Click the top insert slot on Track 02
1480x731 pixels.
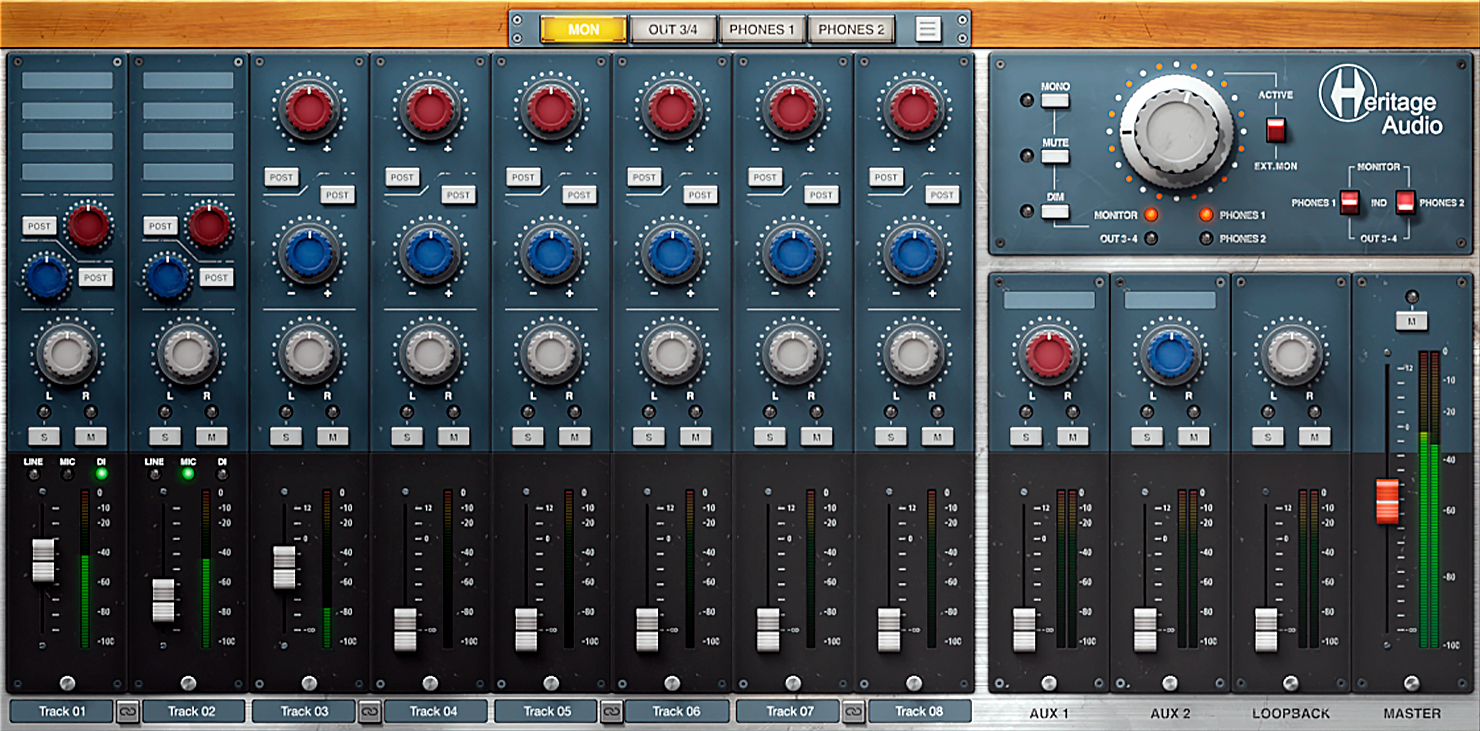click(x=188, y=80)
